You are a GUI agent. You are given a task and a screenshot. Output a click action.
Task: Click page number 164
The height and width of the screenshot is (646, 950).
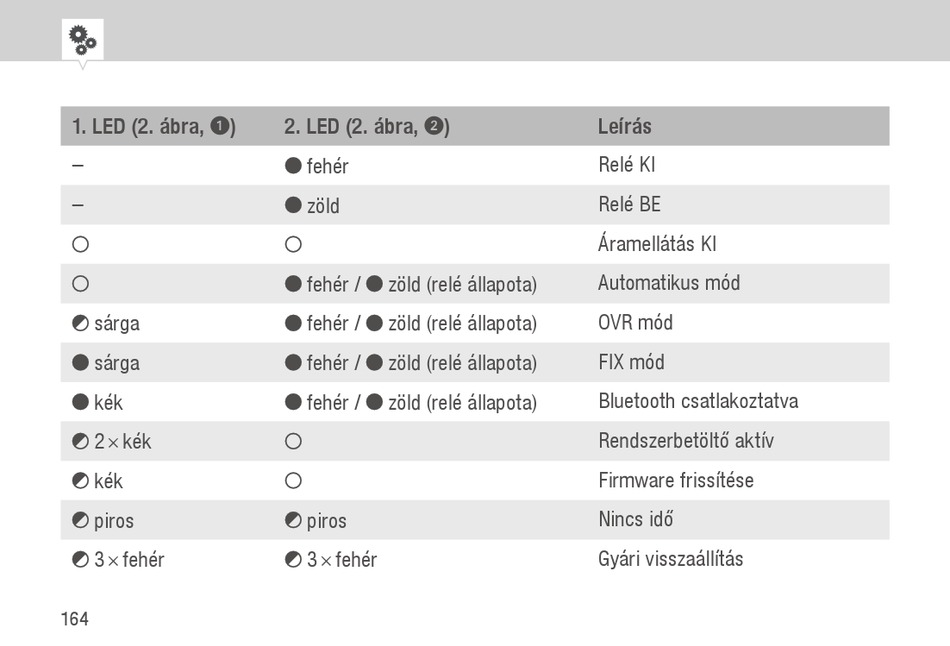click(x=75, y=619)
